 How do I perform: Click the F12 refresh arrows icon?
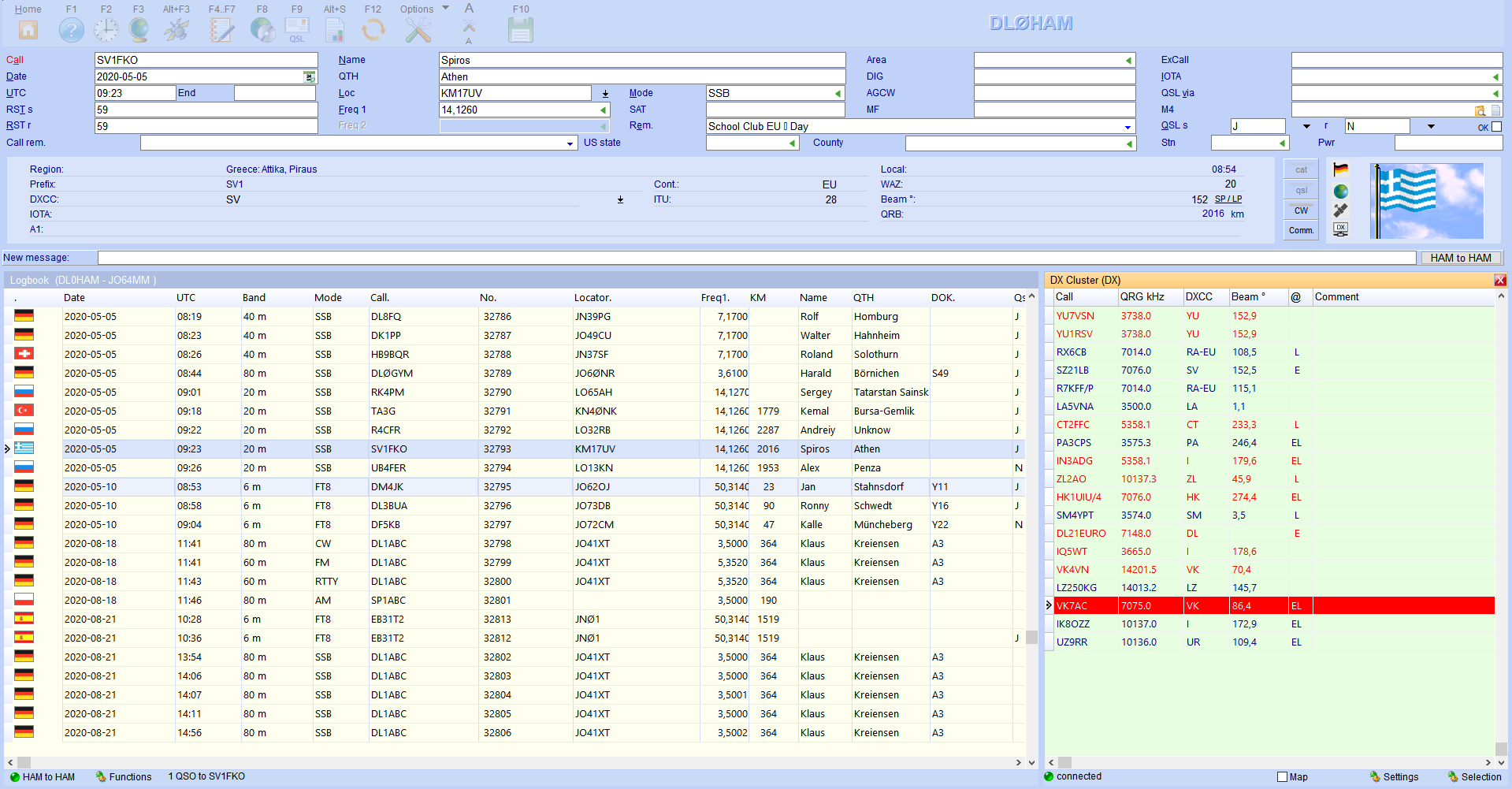tap(373, 30)
